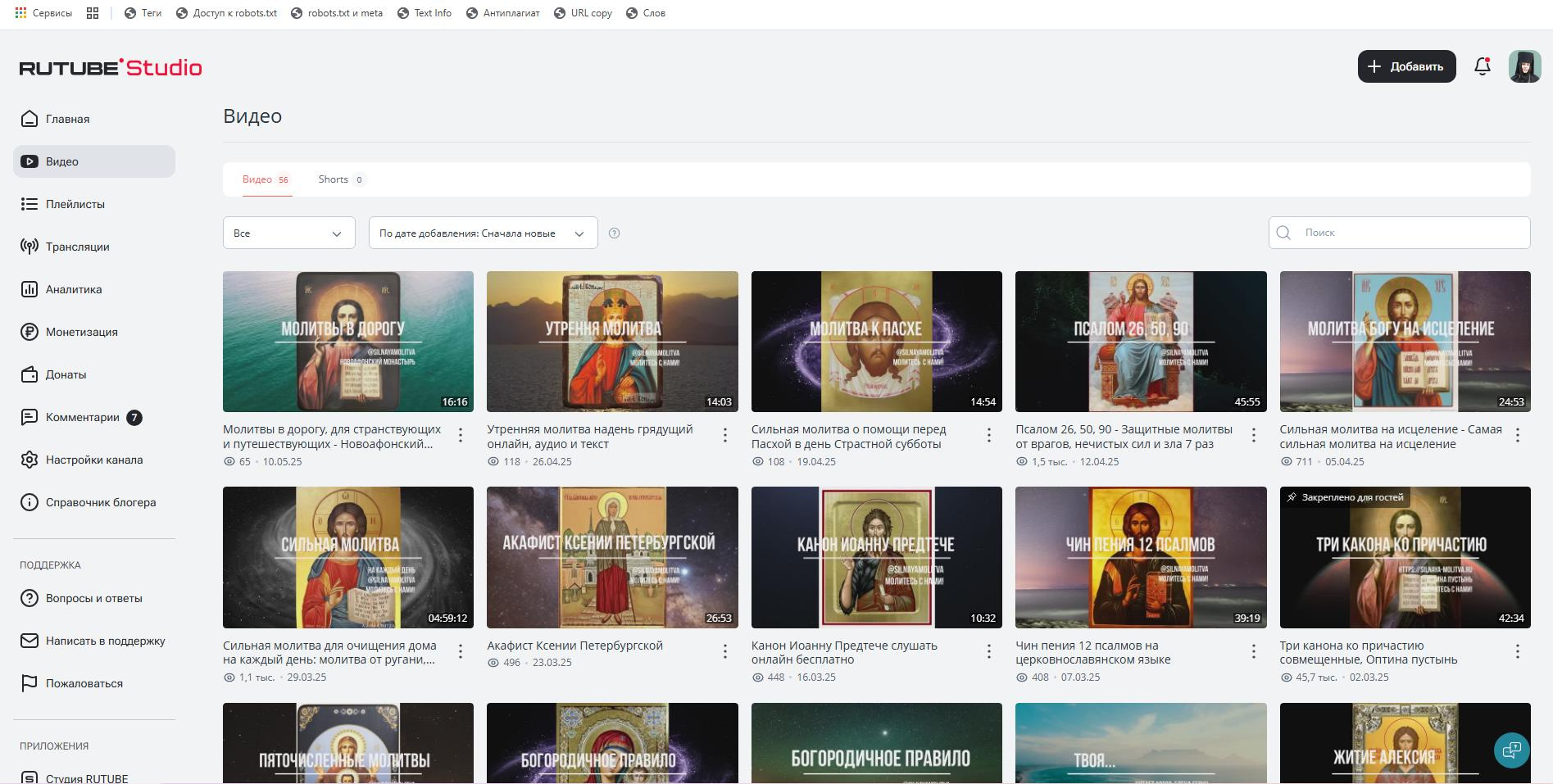Click title Канон Иоанну Предтече слушать онлайн
This screenshot has width=1553, height=784.
(x=844, y=652)
